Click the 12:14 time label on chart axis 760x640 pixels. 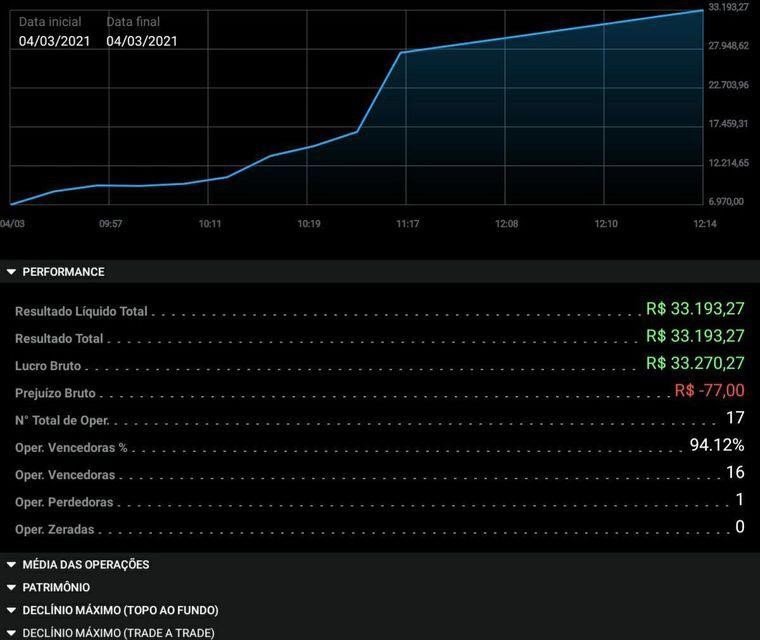705,224
